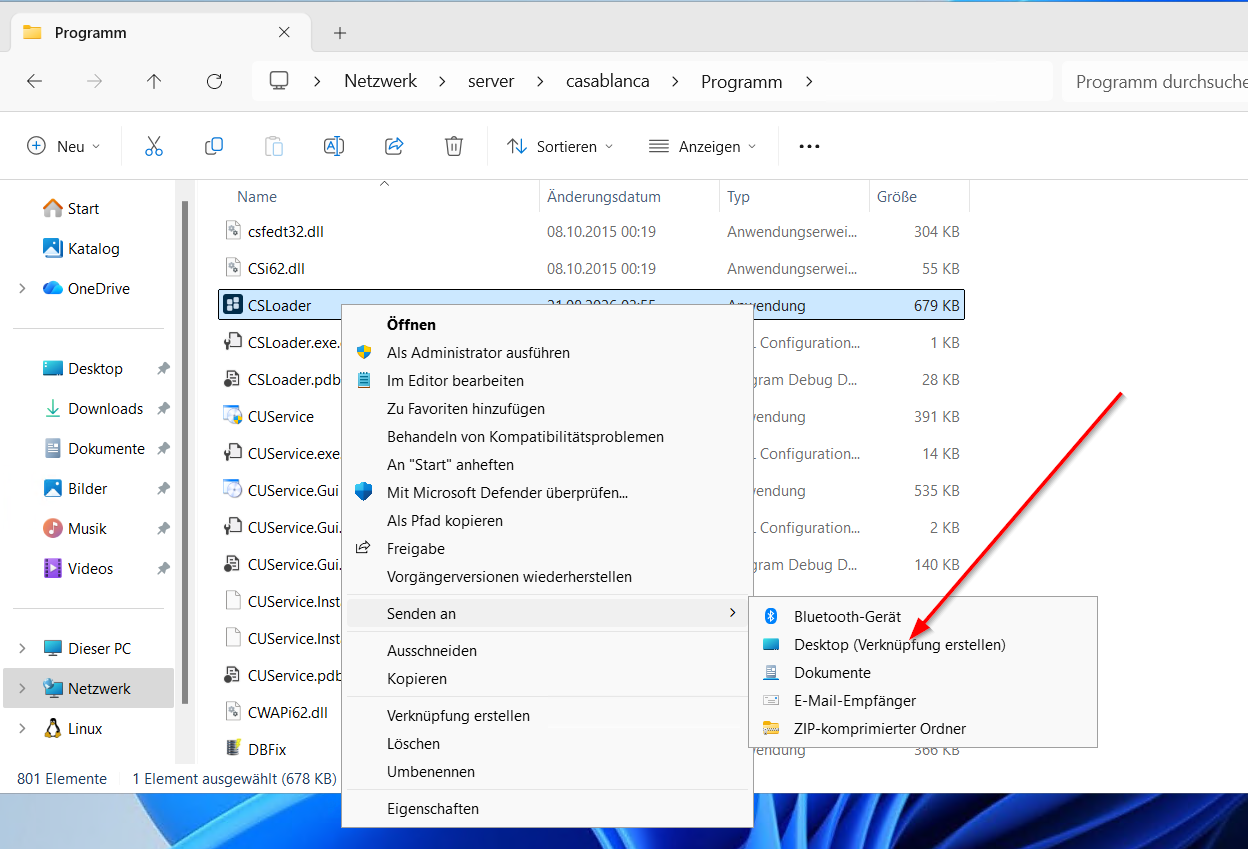Open the Neu dropdown

[64, 146]
